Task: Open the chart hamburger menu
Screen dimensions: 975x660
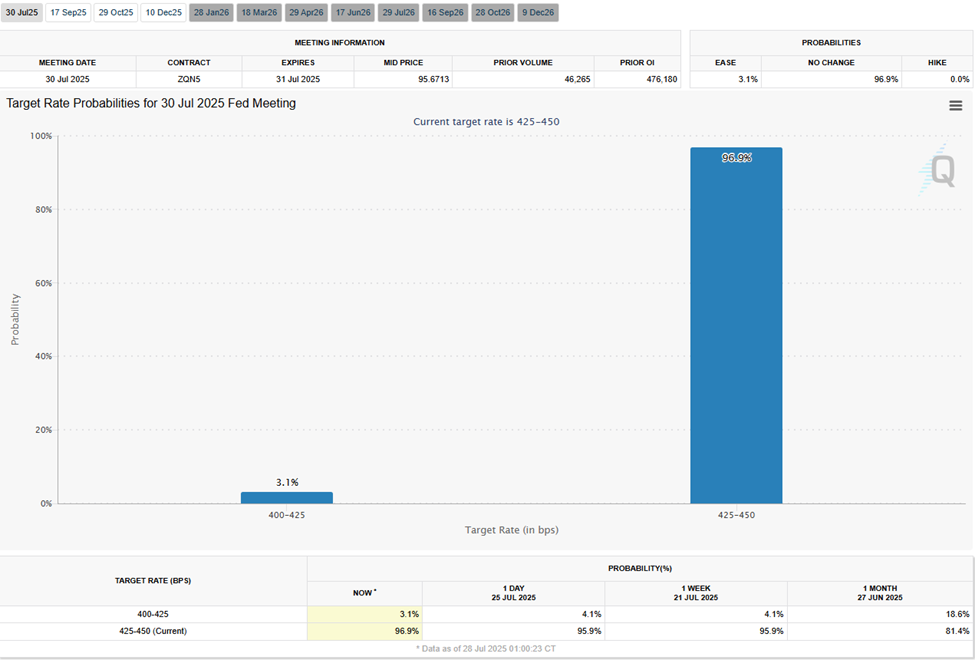Action: point(955,103)
